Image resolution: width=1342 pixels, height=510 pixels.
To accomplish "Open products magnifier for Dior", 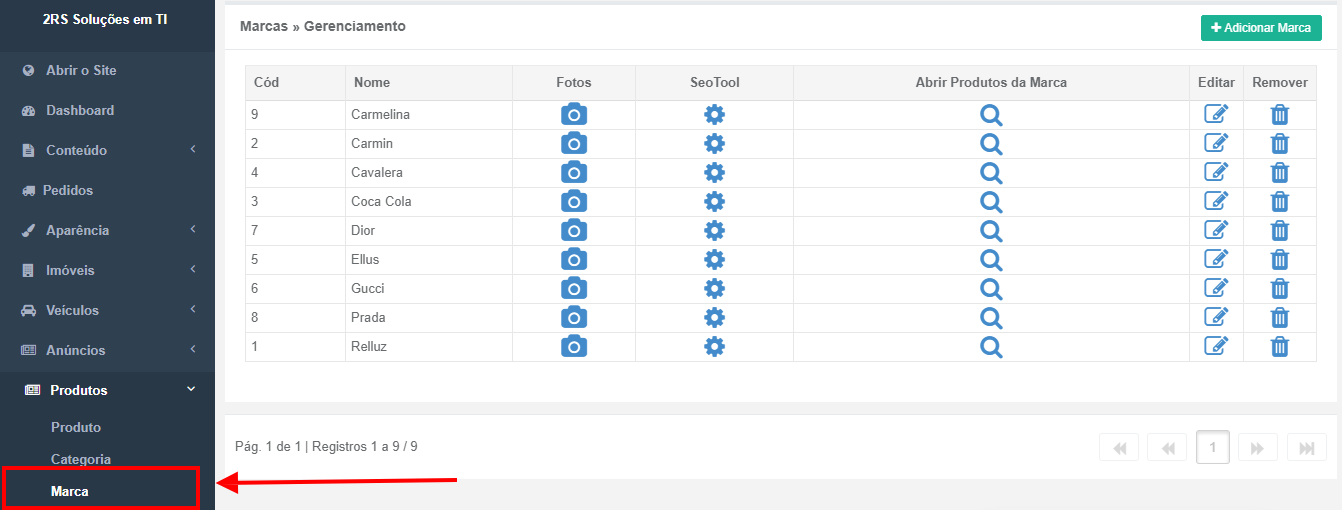I will coord(991,230).
